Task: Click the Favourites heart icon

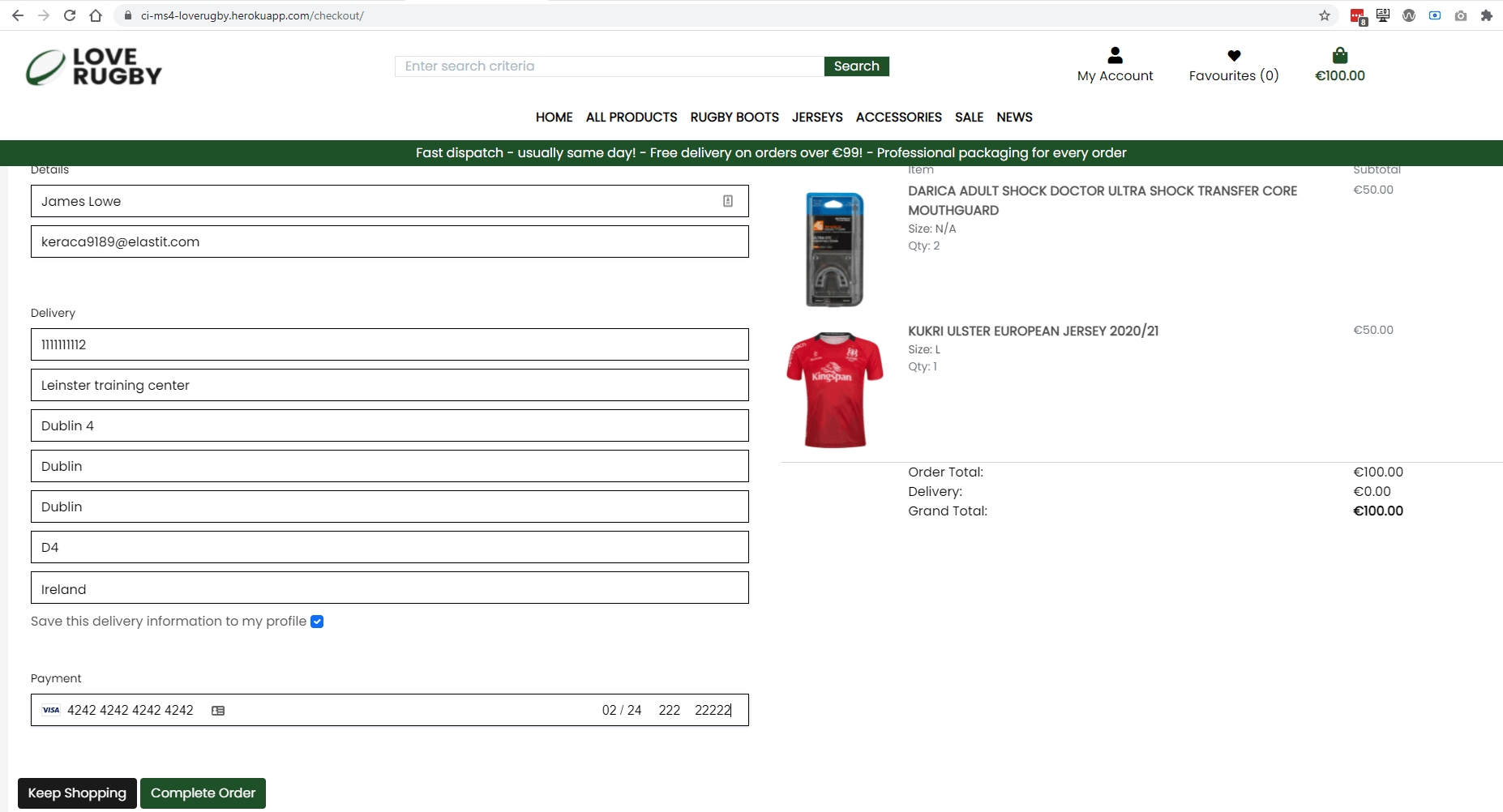Action: 1234,56
